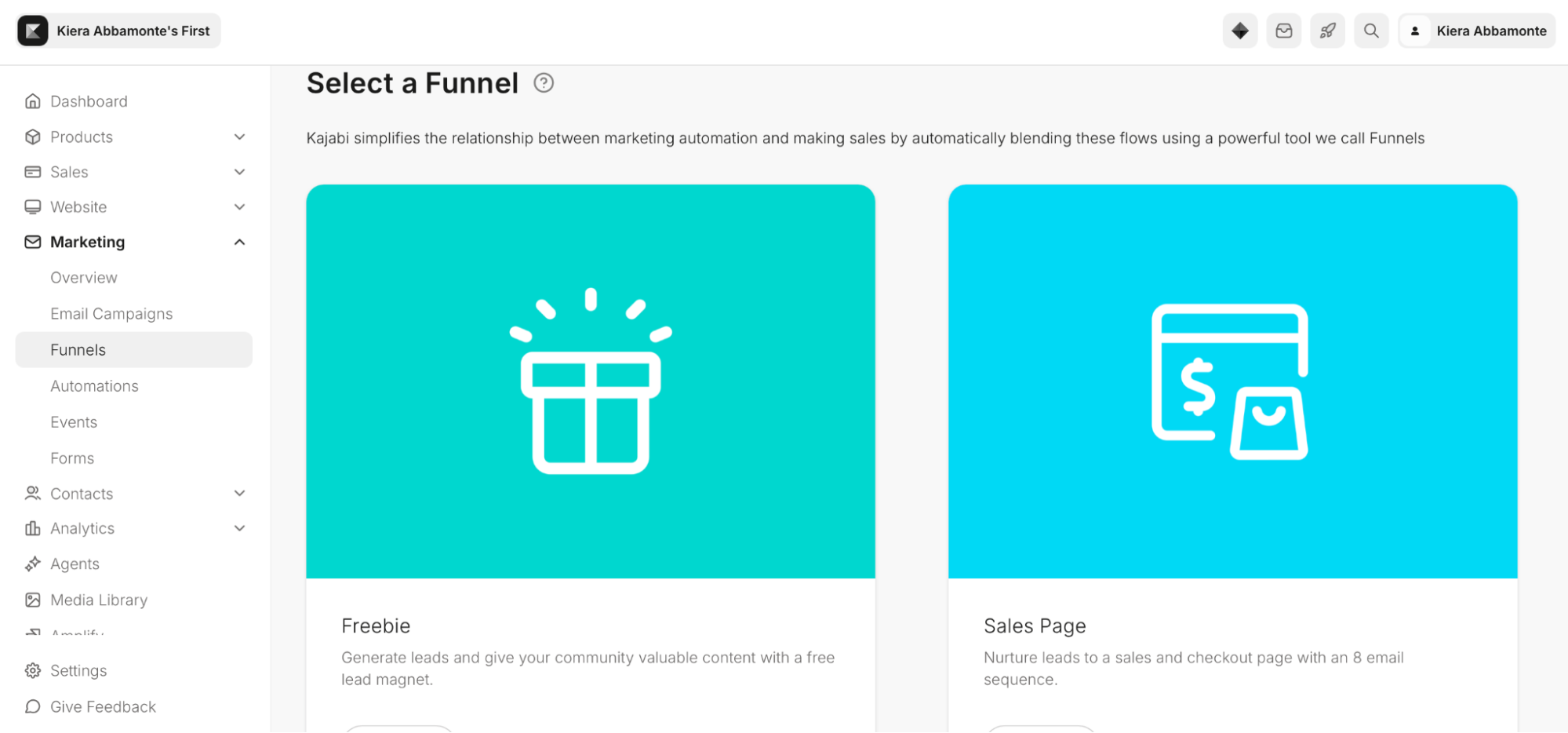Click the Media Library image icon
The image size is (1568, 733).
[x=33, y=600]
